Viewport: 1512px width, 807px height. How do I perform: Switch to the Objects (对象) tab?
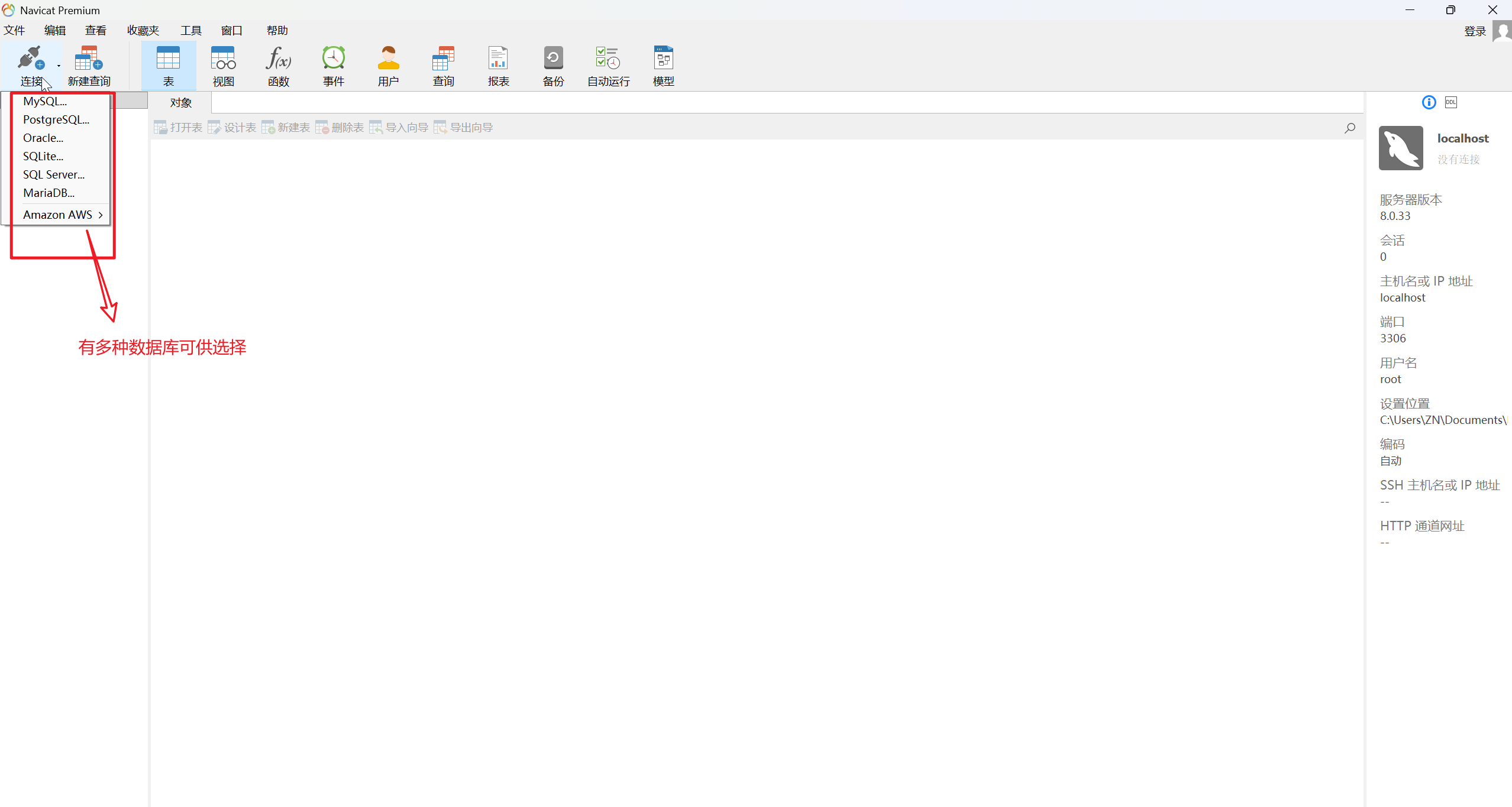pos(180,103)
